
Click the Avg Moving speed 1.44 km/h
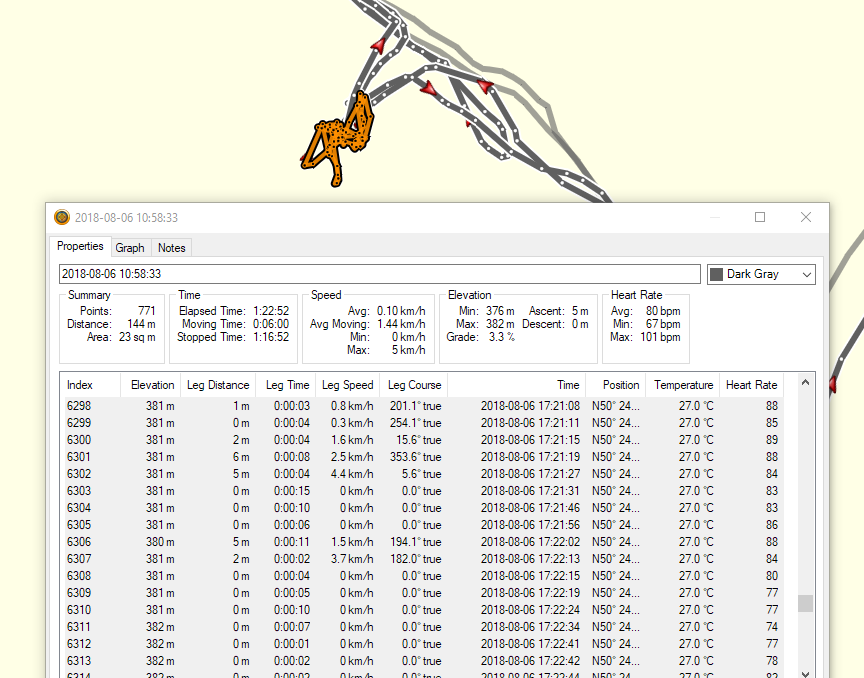coord(401,324)
